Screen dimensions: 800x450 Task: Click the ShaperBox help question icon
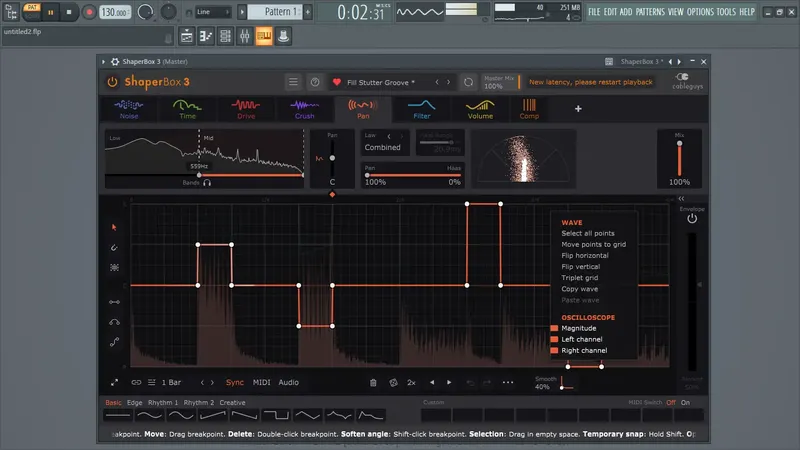click(x=315, y=82)
